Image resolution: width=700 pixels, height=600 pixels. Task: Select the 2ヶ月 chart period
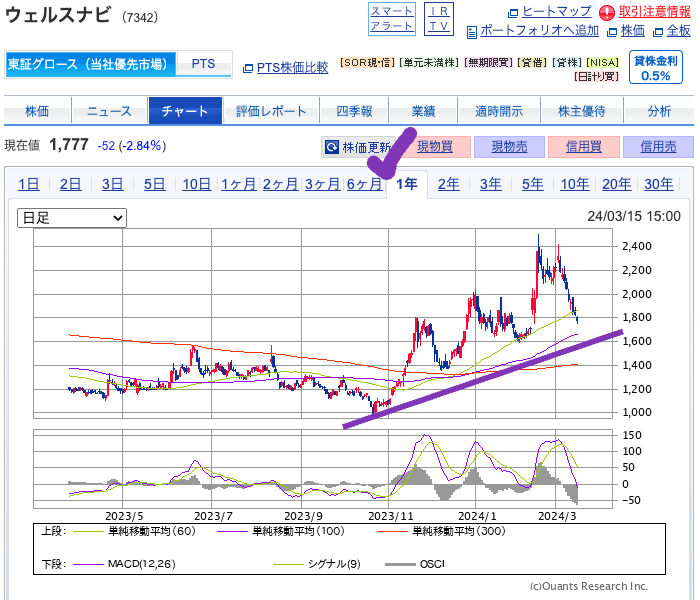280,184
